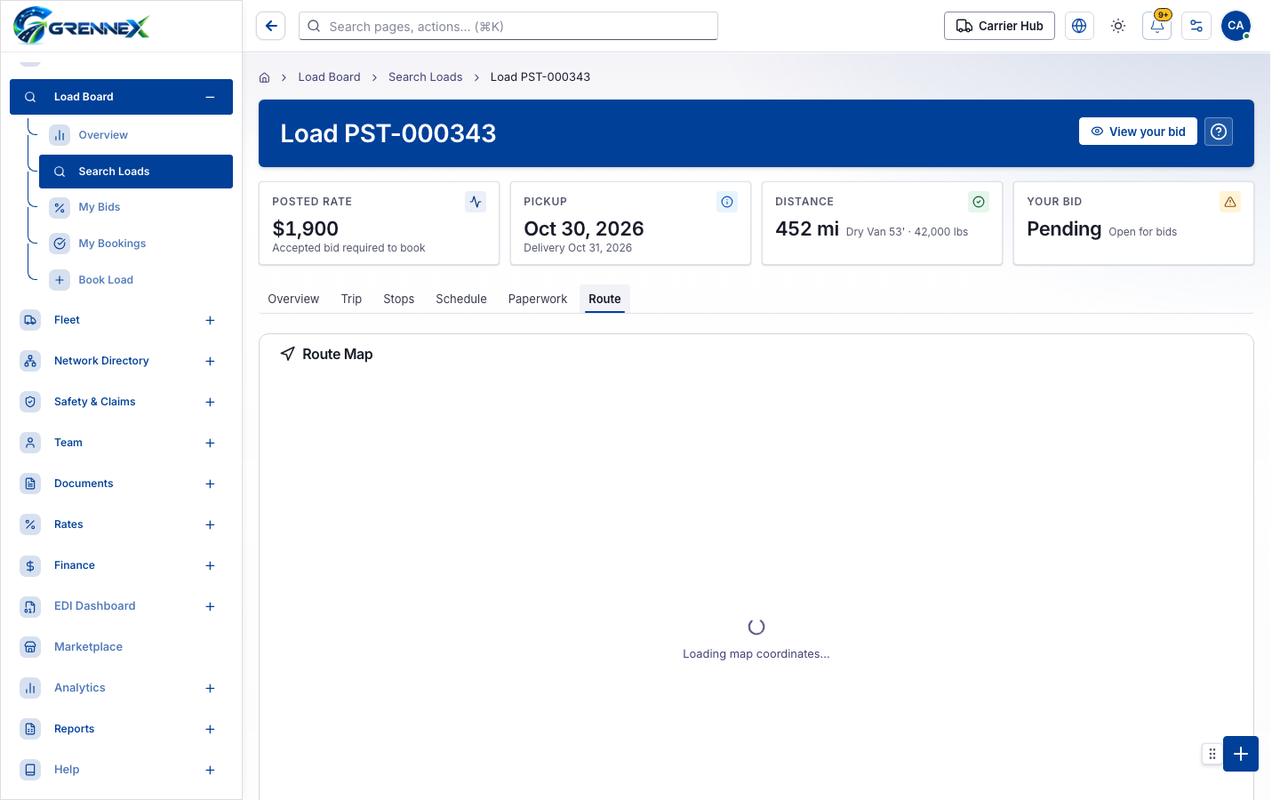Switch to the Trip tab
The width and height of the screenshot is (1280, 800).
click(x=351, y=299)
